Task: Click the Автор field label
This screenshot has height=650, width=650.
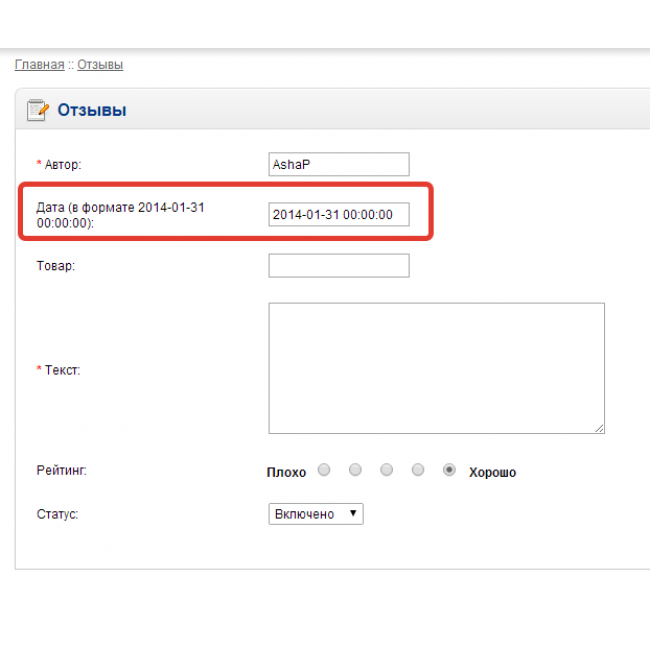Action: point(62,164)
